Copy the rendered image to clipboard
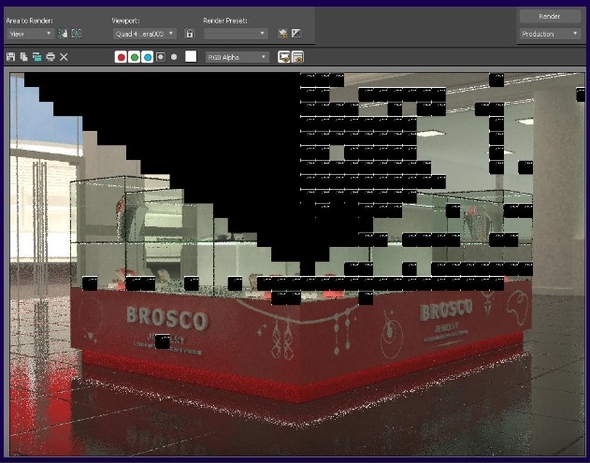Viewport: 590px width, 463px height. pyautogui.click(x=24, y=57)
